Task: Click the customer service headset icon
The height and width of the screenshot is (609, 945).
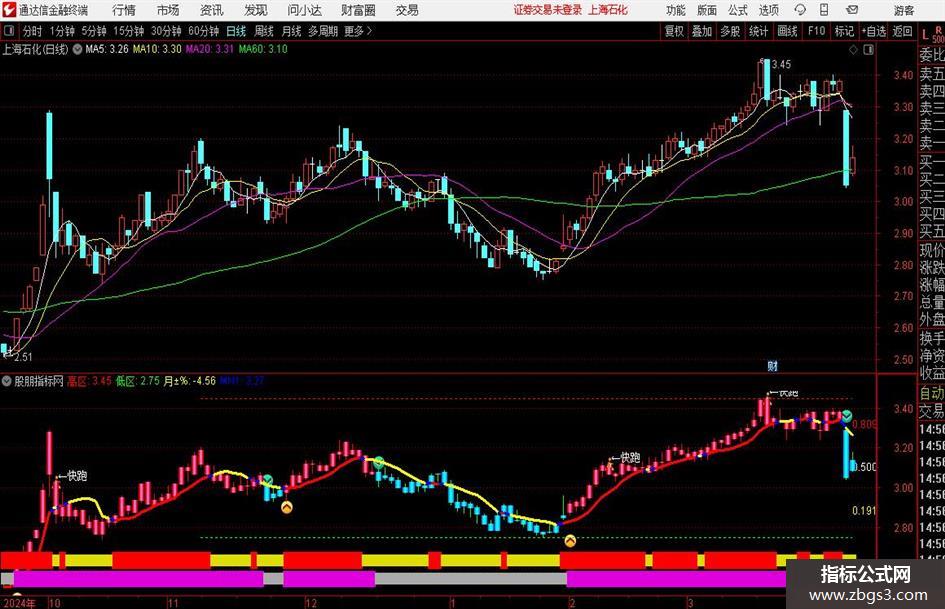Action: pos(800,10)
